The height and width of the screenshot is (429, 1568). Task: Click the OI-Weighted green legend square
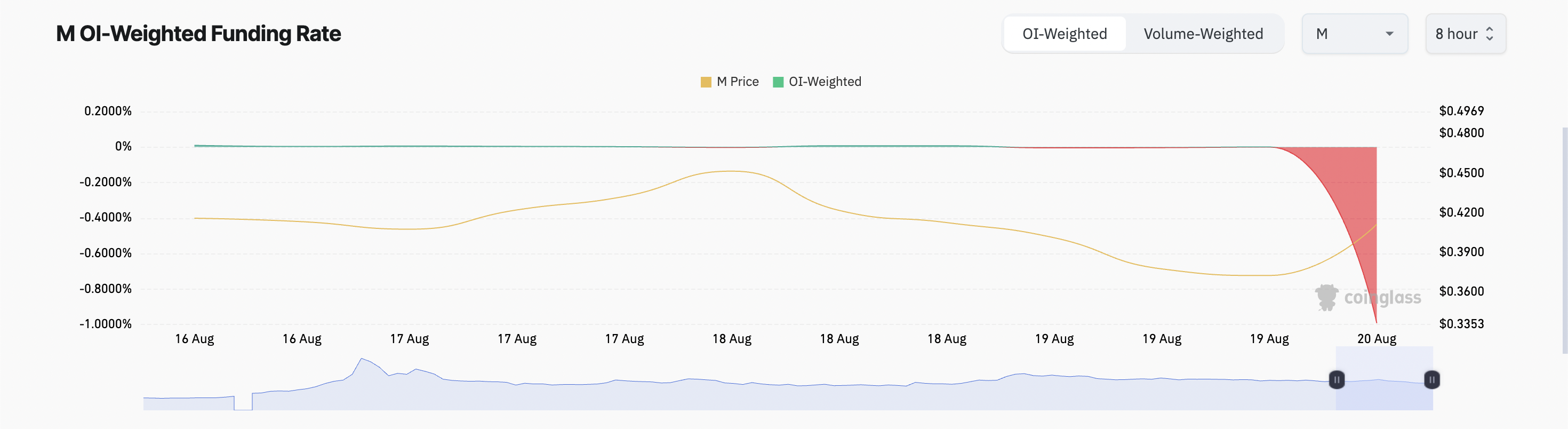778,81
